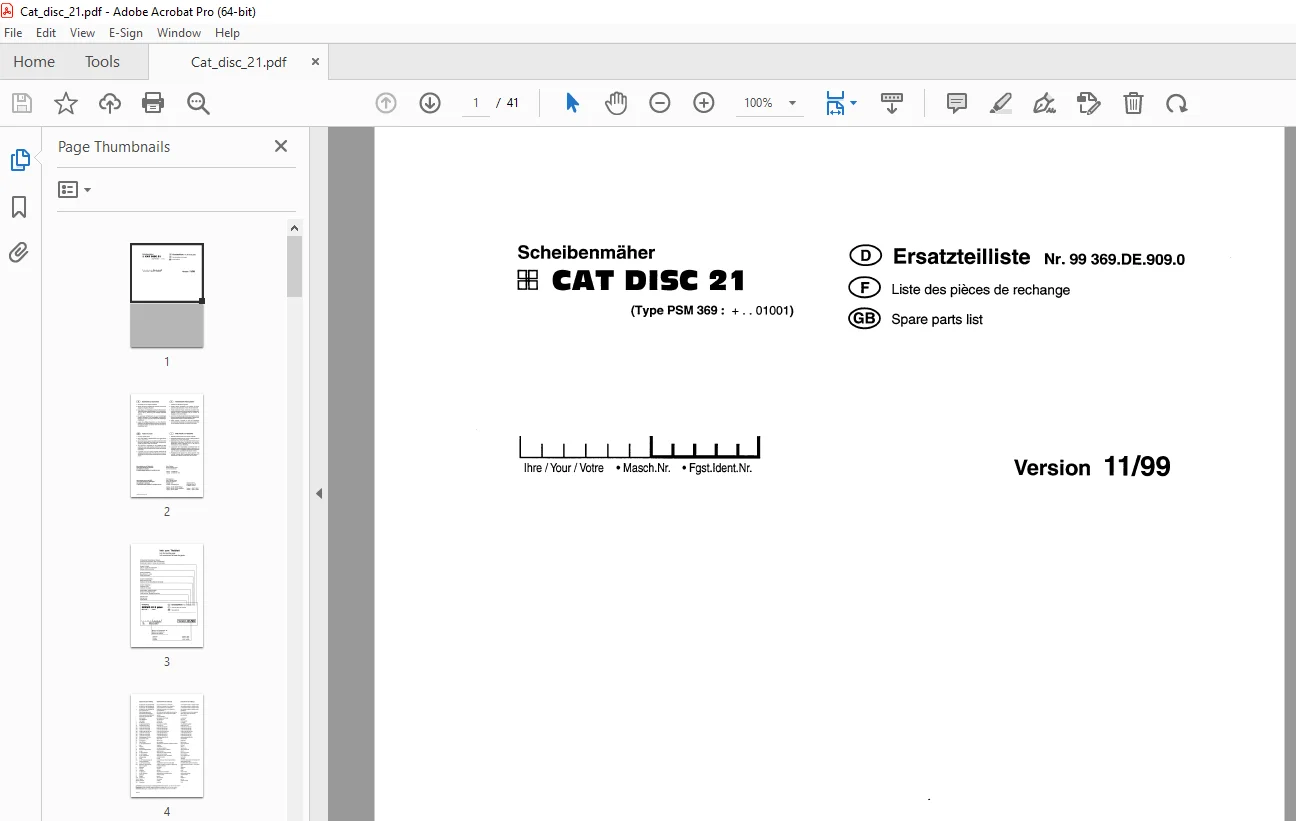
Task: Open the Edit menu
Action: (x=46, y=33)
